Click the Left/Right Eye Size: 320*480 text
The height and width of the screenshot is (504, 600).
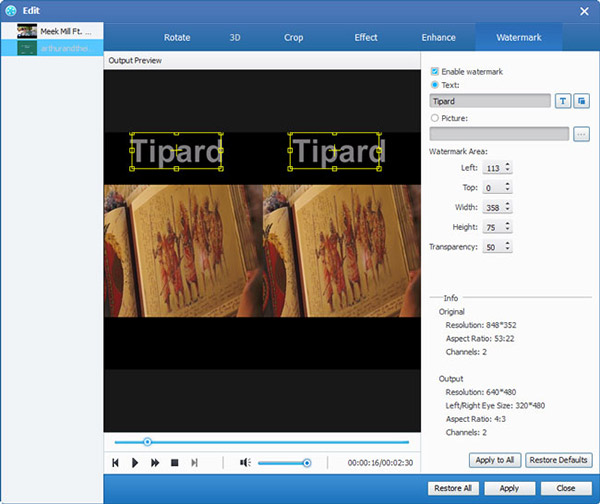[495, 406]
